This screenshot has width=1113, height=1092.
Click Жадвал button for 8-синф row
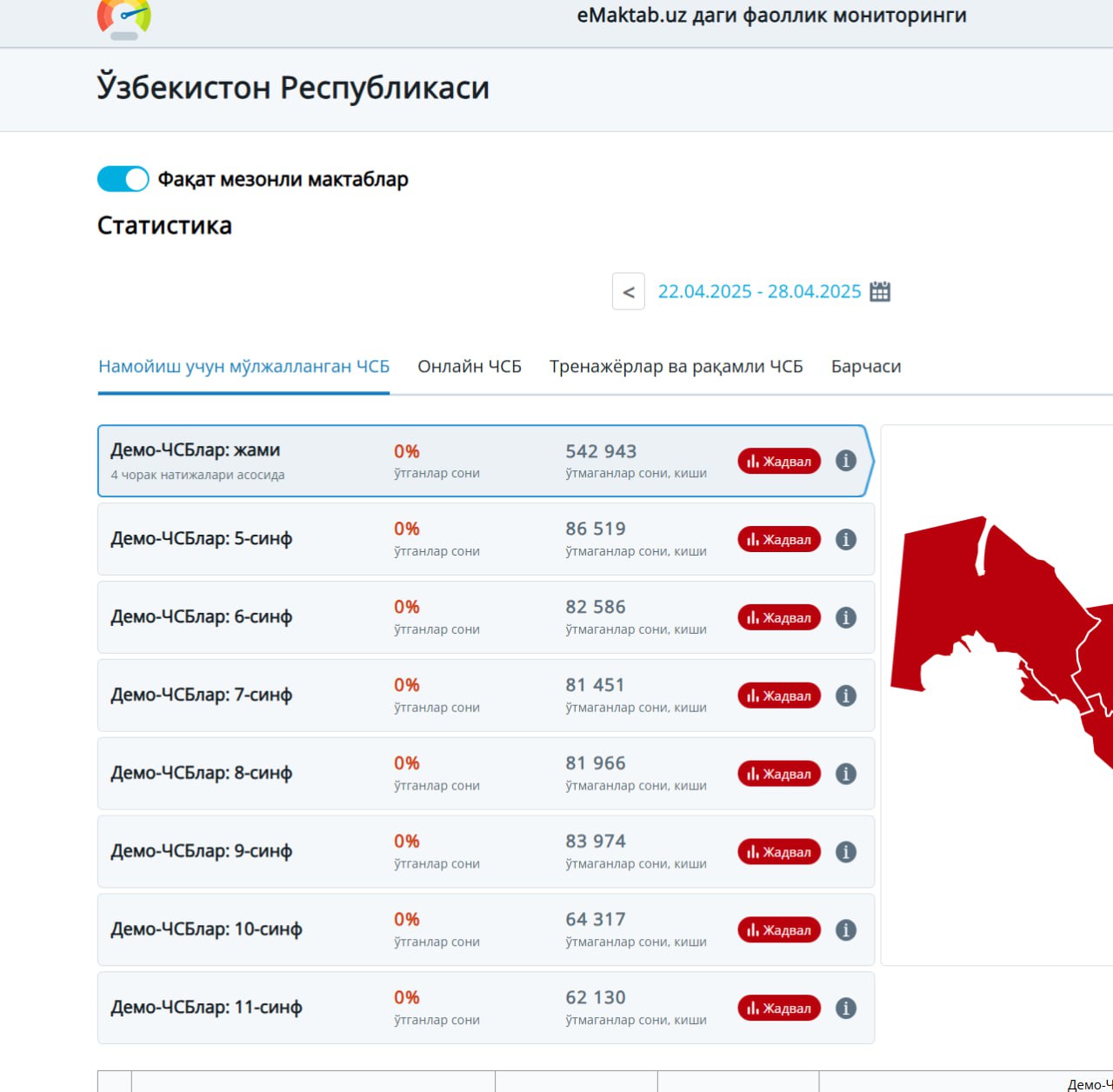779,774
